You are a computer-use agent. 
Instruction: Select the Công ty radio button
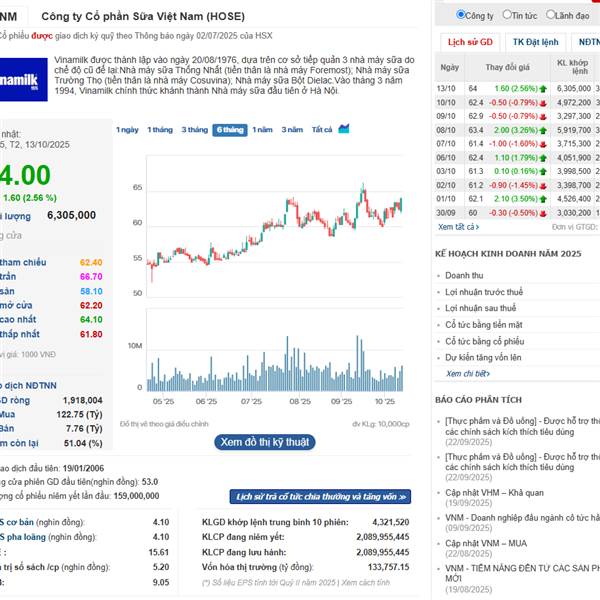460,15
